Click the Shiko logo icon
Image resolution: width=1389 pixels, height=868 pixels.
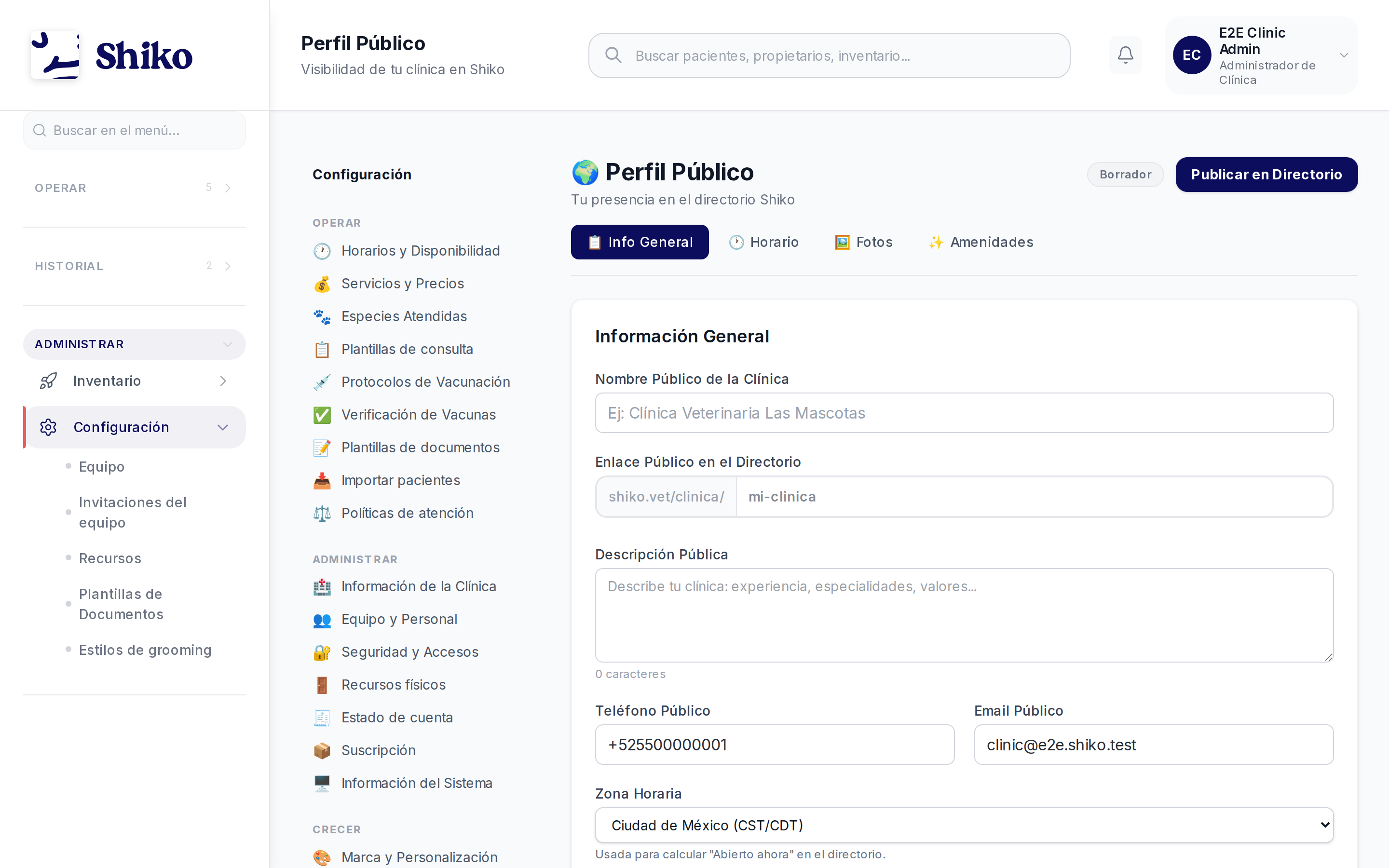[55, 55]
